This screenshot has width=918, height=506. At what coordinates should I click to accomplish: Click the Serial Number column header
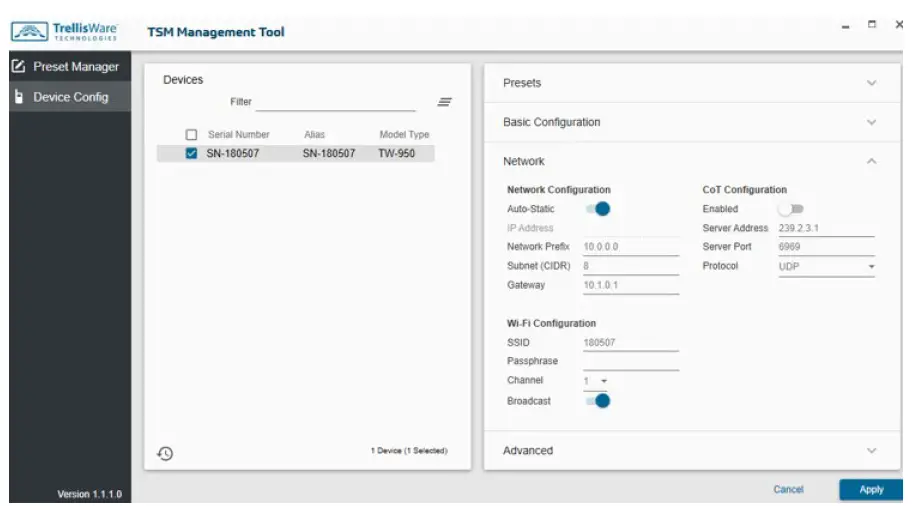click(x=238, y=135)
